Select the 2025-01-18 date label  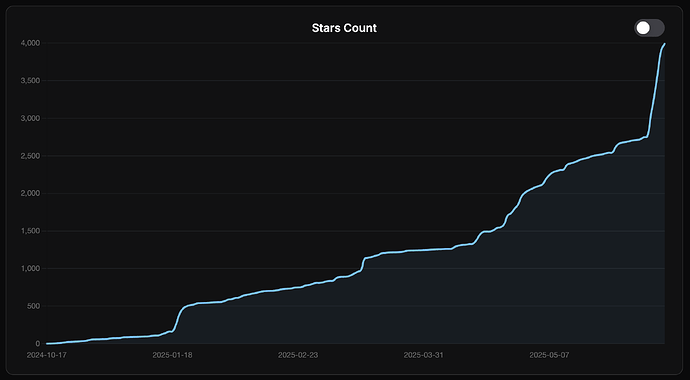tap(172, 355)
